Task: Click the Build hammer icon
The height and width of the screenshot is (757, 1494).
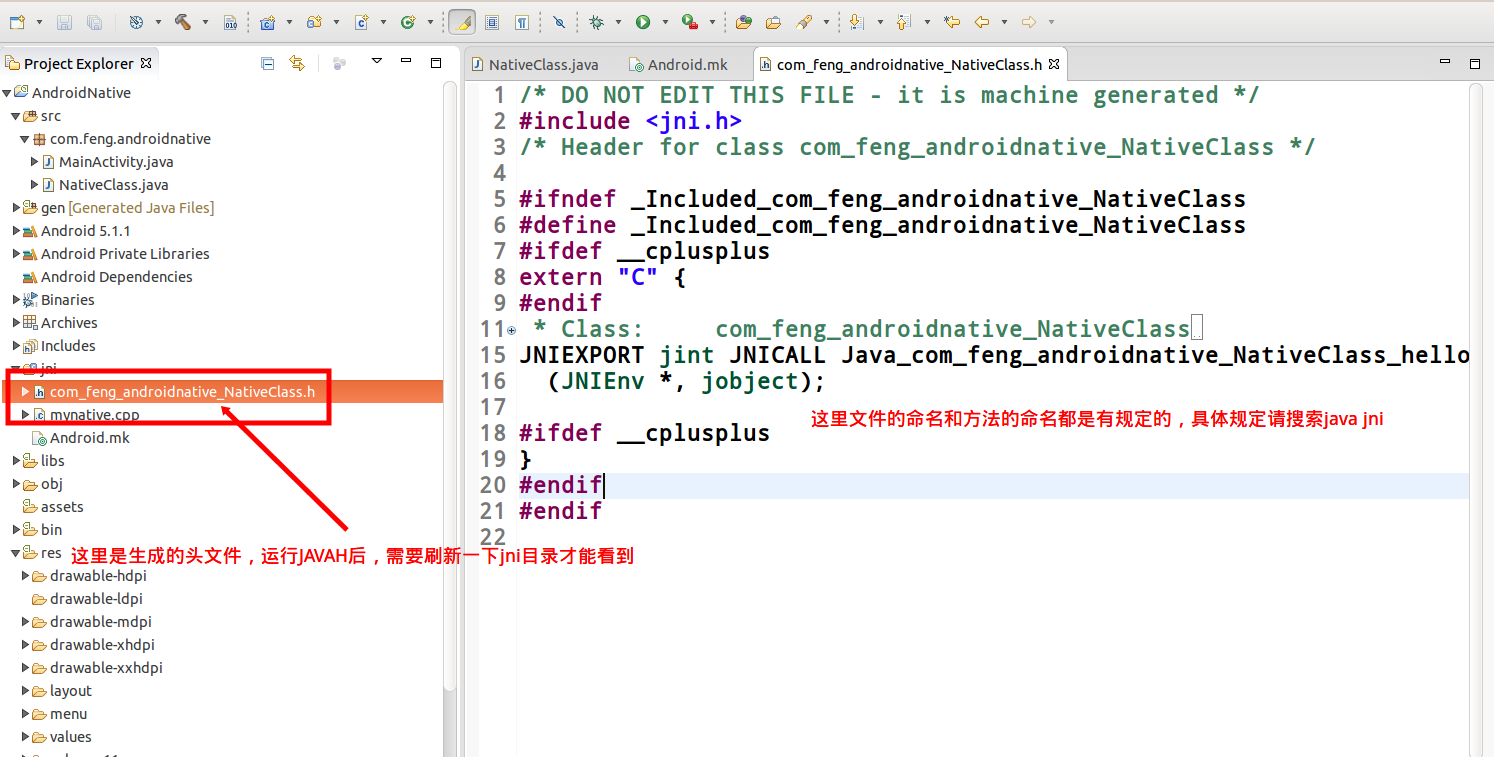Action: coord(183,21)
